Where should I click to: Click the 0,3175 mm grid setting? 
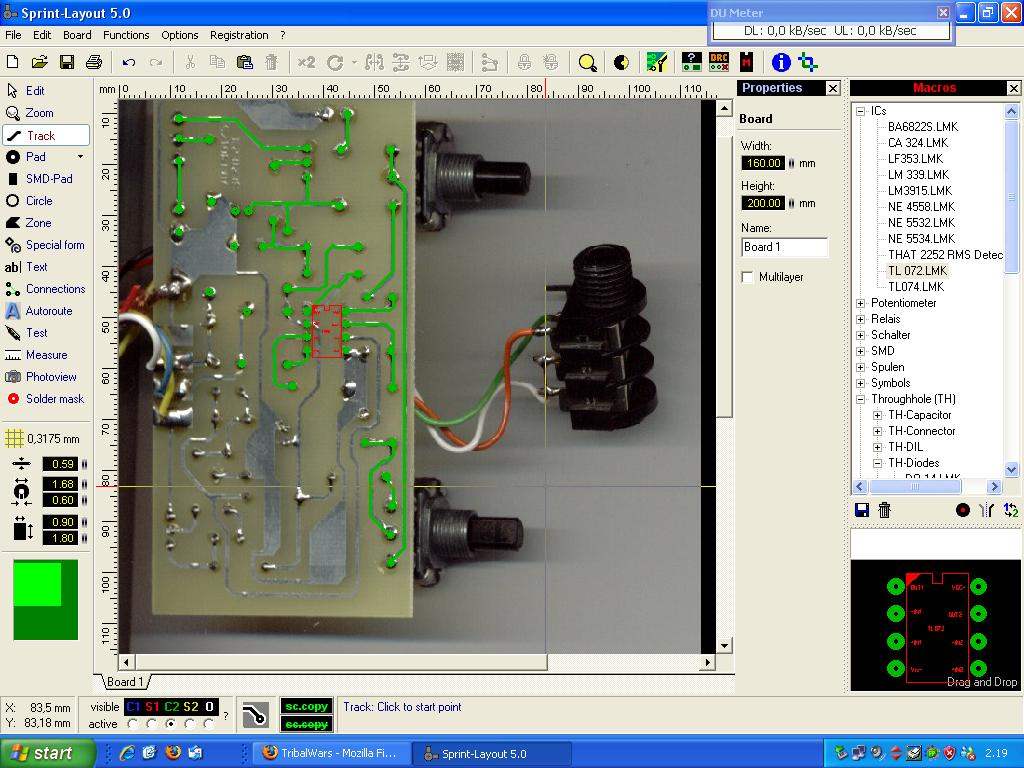[42, 439]
